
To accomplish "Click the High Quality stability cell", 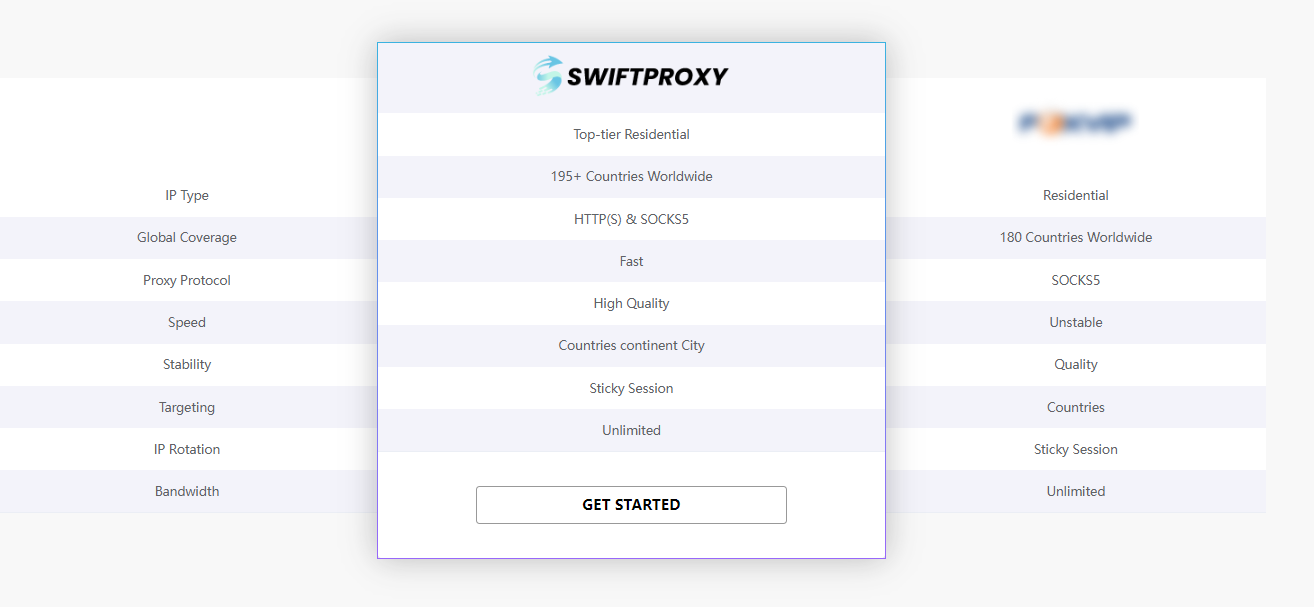I will [x=631, y=303].
